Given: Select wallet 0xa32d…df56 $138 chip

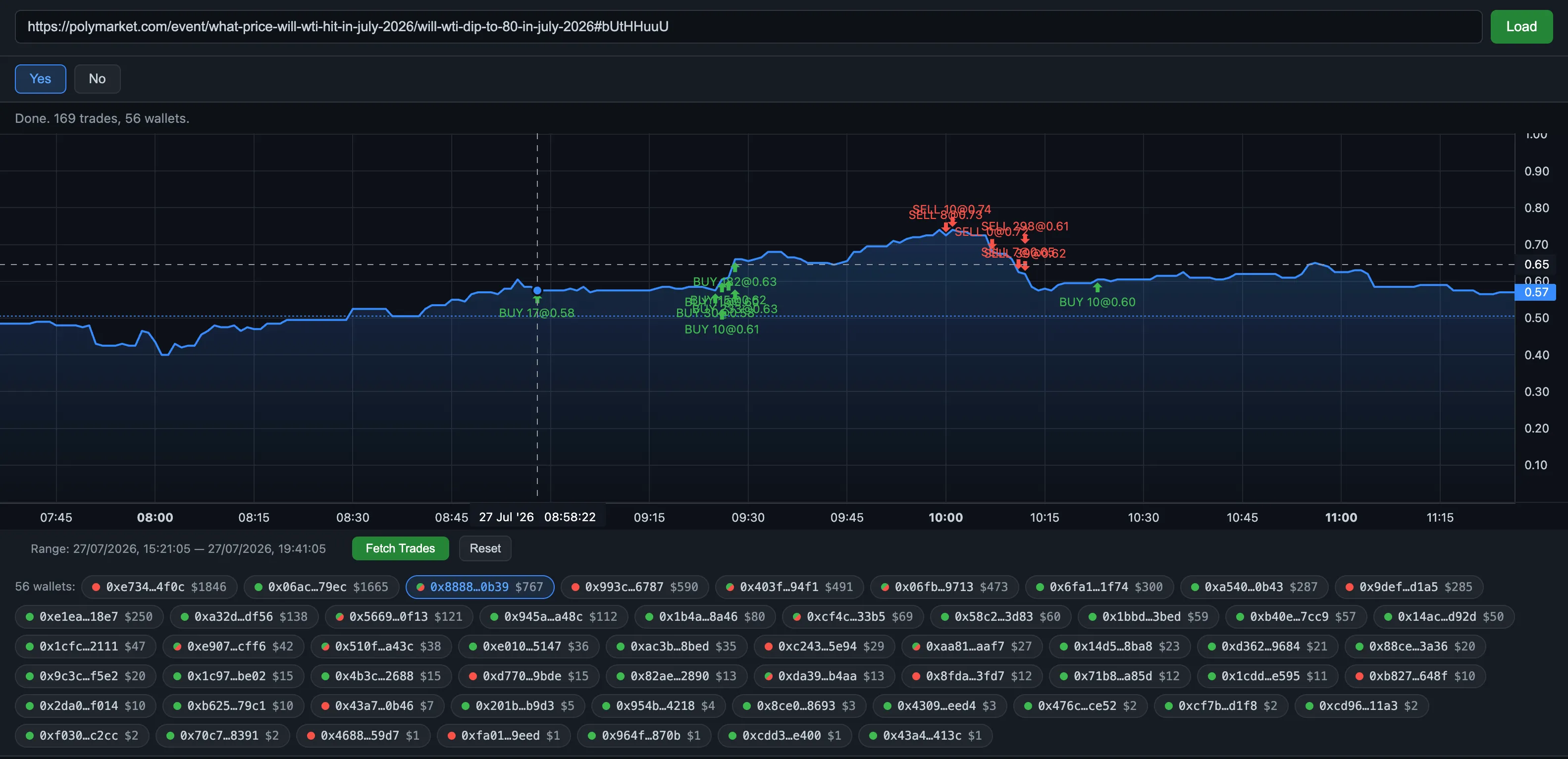Looking at the screenshot, I should pos(244,617).
